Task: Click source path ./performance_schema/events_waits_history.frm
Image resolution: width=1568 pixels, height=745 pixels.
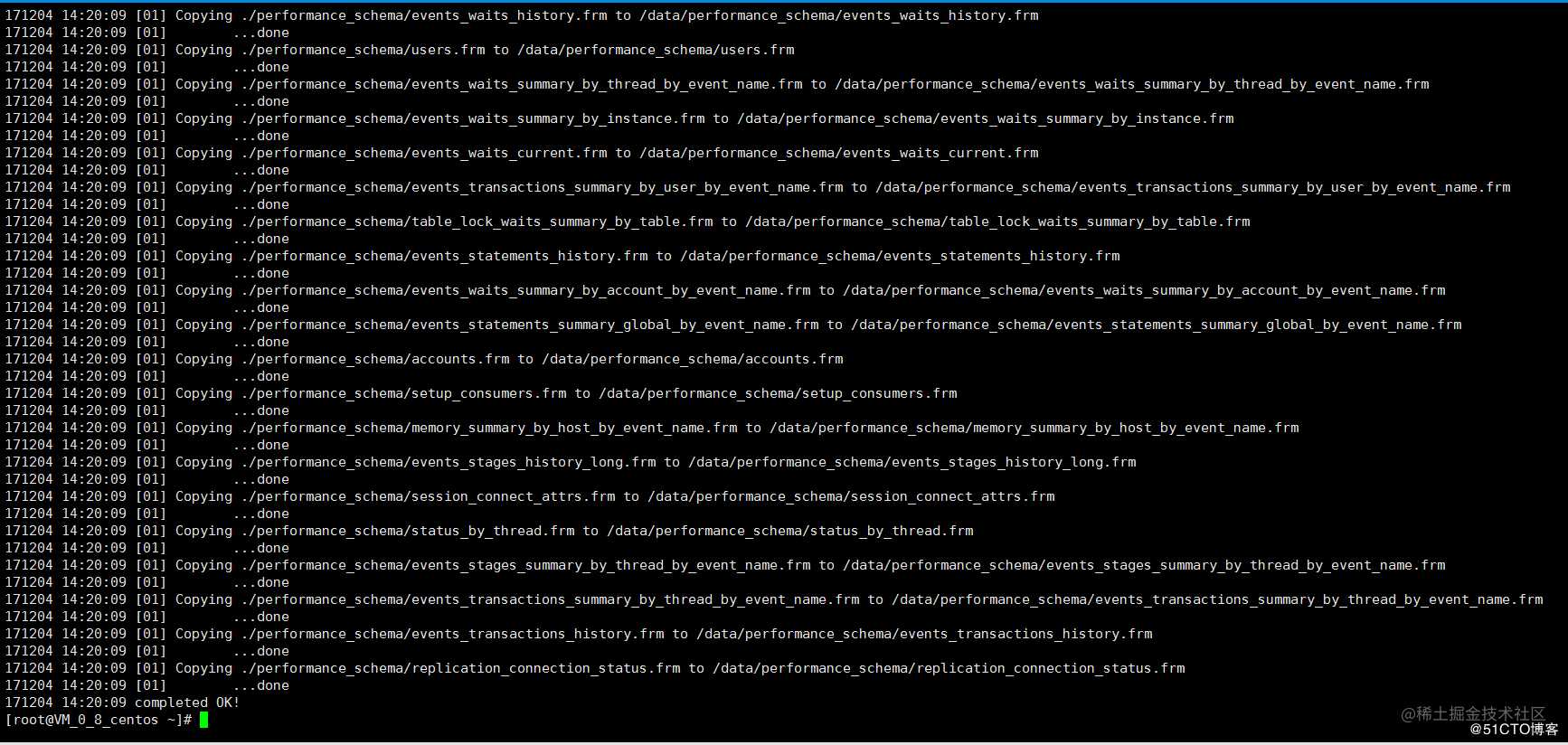Action: click(x=424, y=15)
